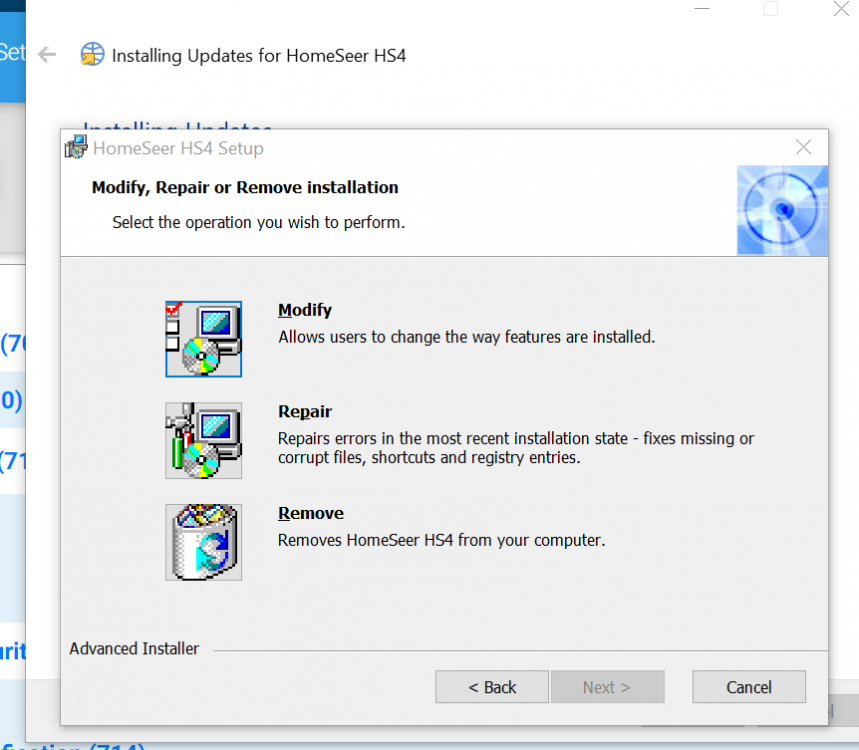The height and width of the screenshot is (750, 859).
Task: Click the bold Remove label
Action: pos(311,513)
